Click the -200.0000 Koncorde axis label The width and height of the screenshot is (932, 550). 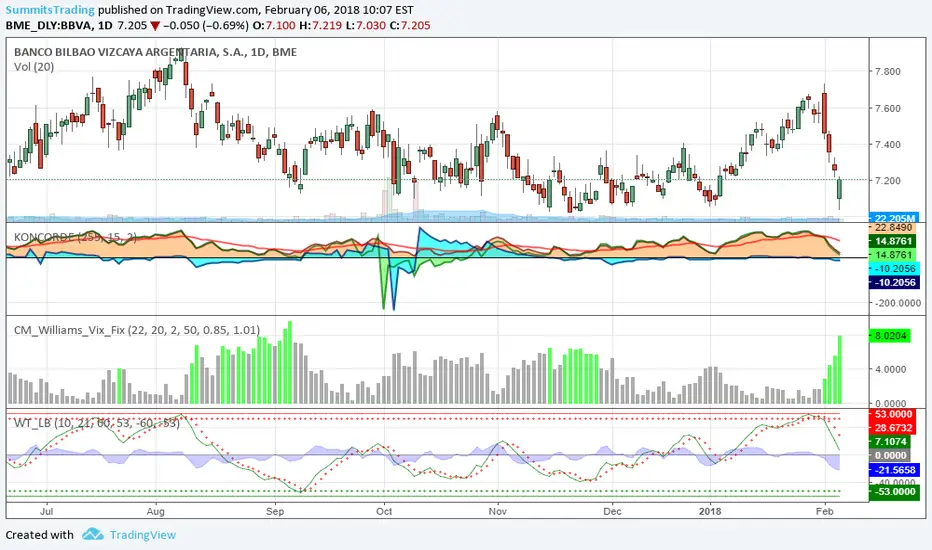pos(897,303)
